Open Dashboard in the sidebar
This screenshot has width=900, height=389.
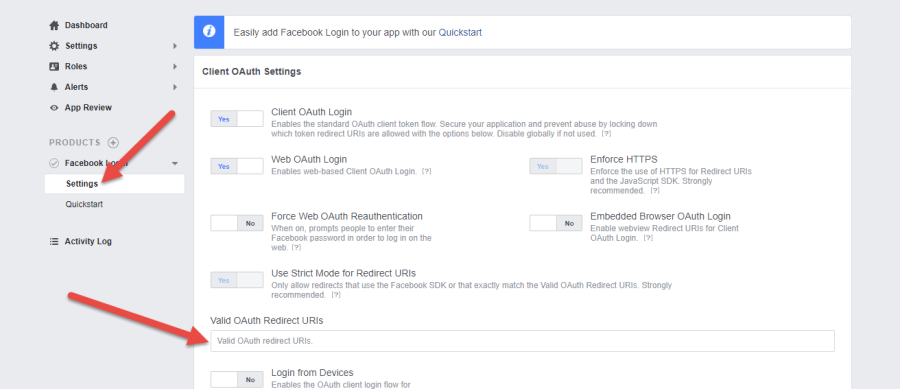(x=86, y=25)
